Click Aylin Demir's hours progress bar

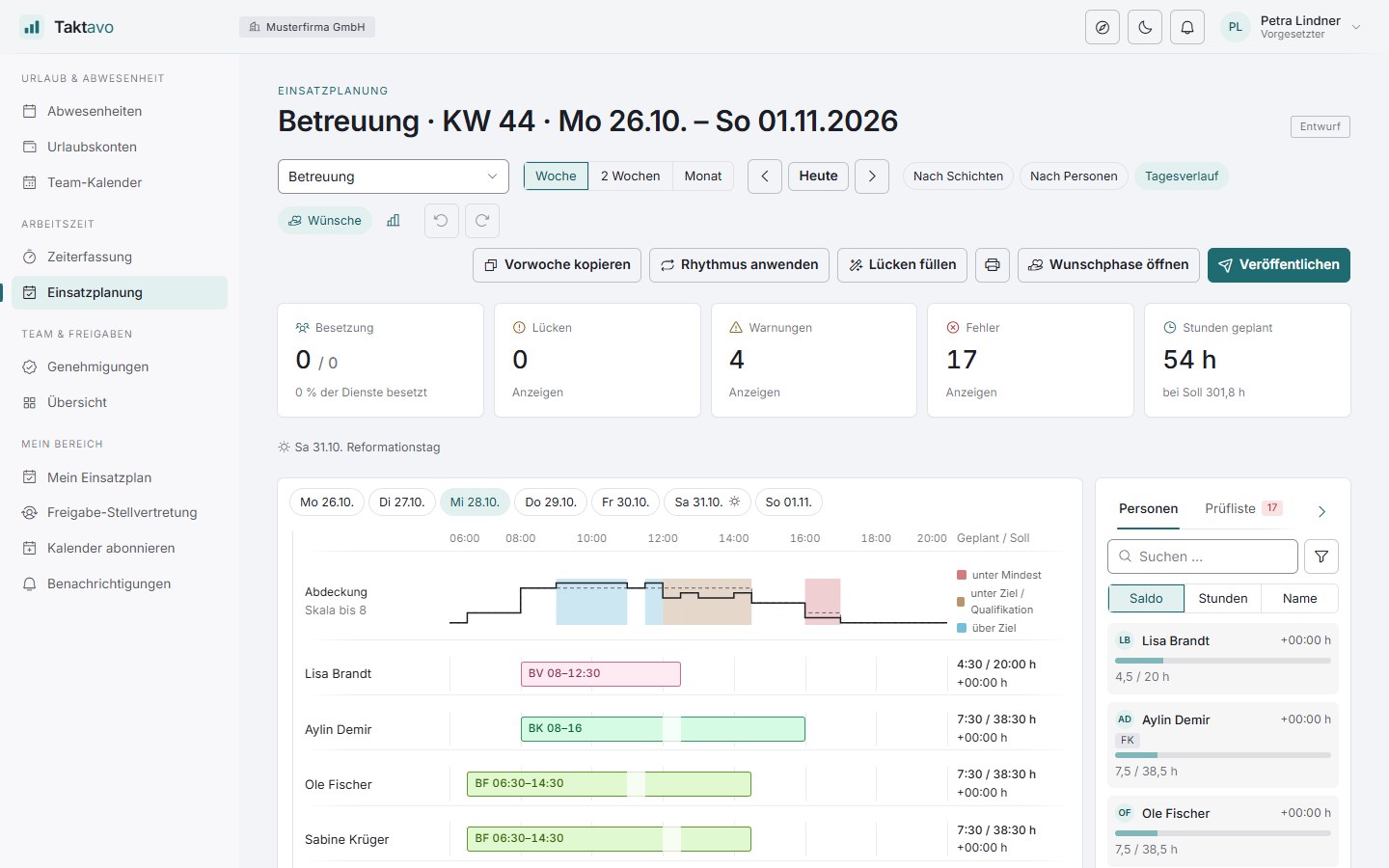[1223, 755]
